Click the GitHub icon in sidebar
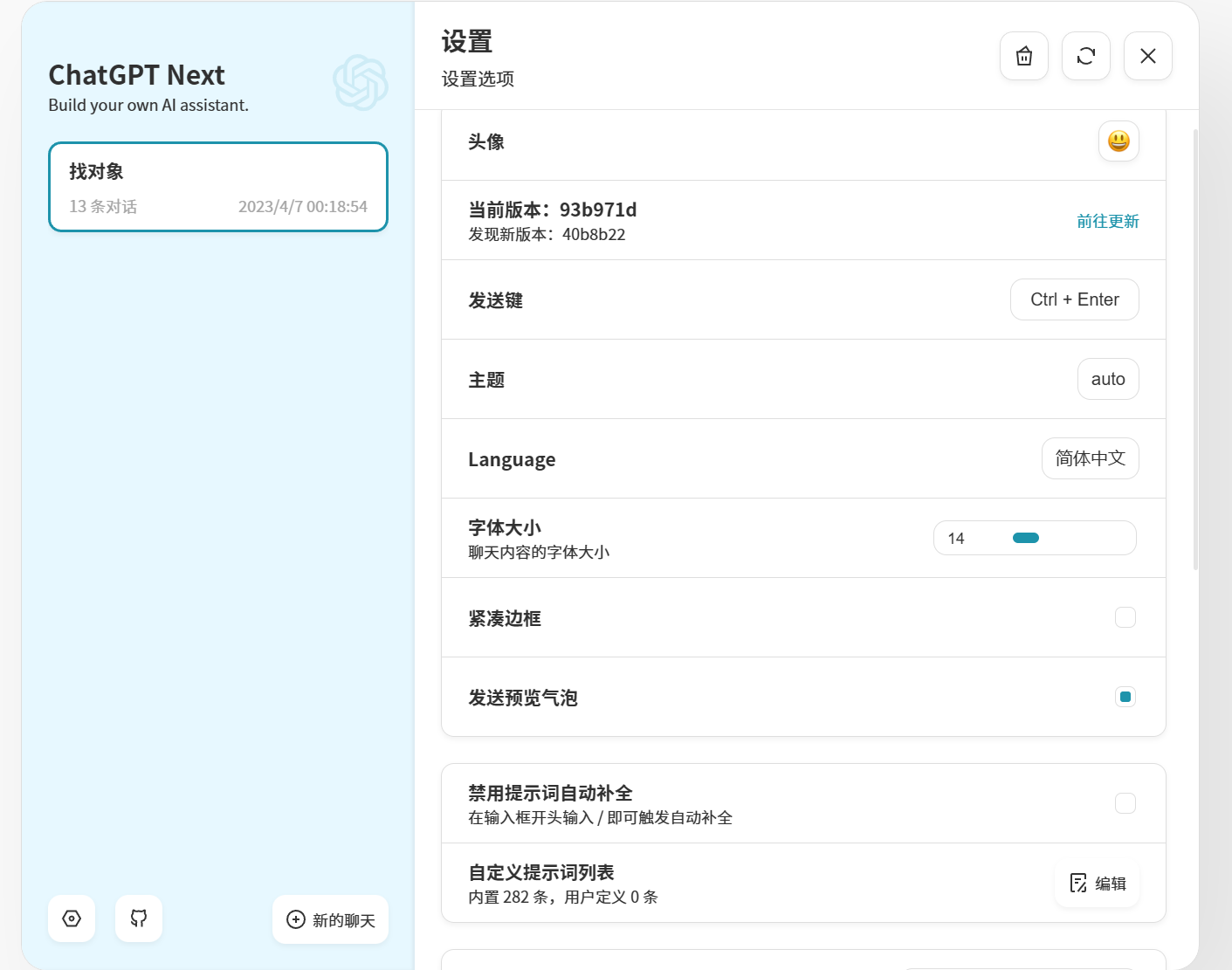Screen dimensions: 1232x970 [138, 918]
